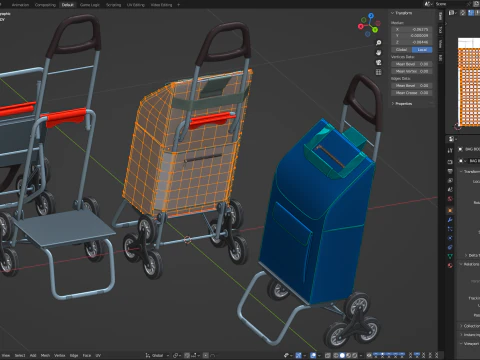The height and width of the screenshot is (360, 480).
Task: Open the Video Editing workspace tab
Action: (161, 5)
